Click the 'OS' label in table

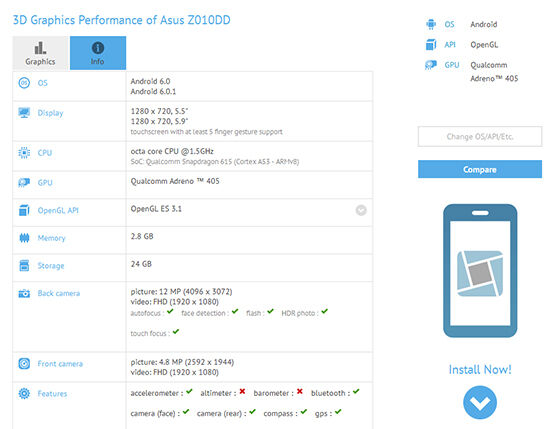point(42,83)
